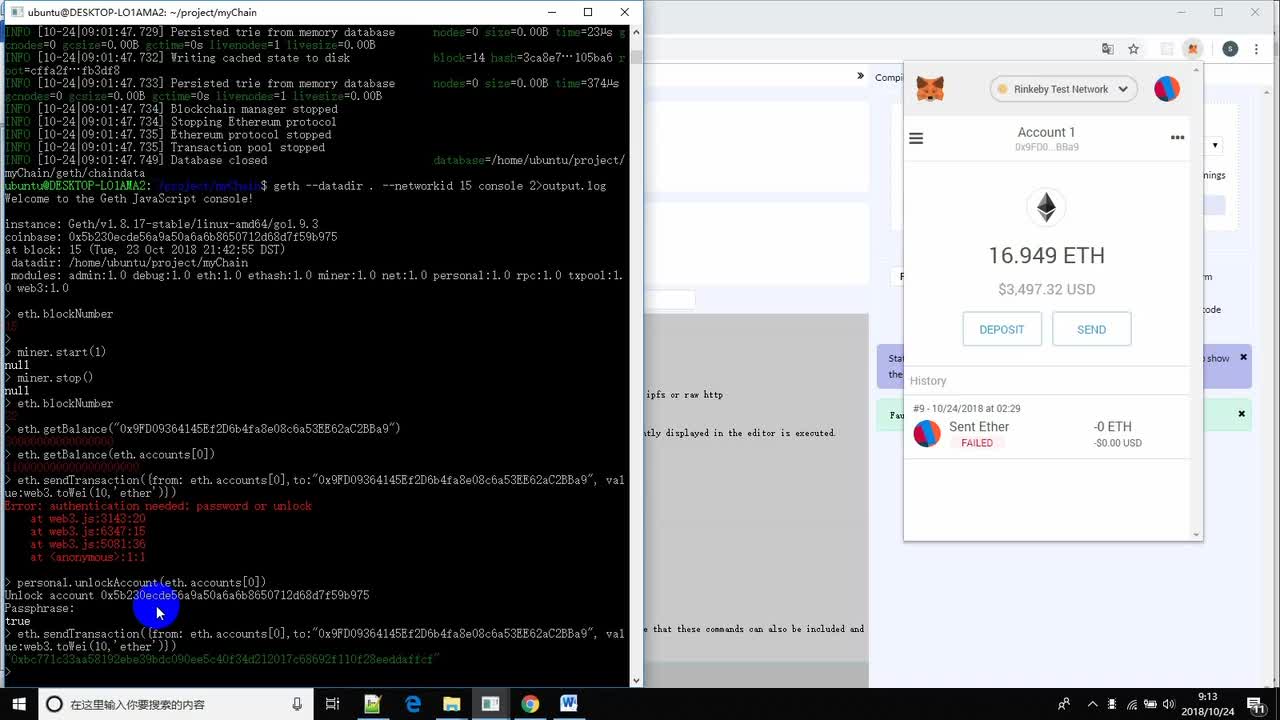
Task: Click the transaction hash output line in terminal
Action: click(x=223, y=659)
